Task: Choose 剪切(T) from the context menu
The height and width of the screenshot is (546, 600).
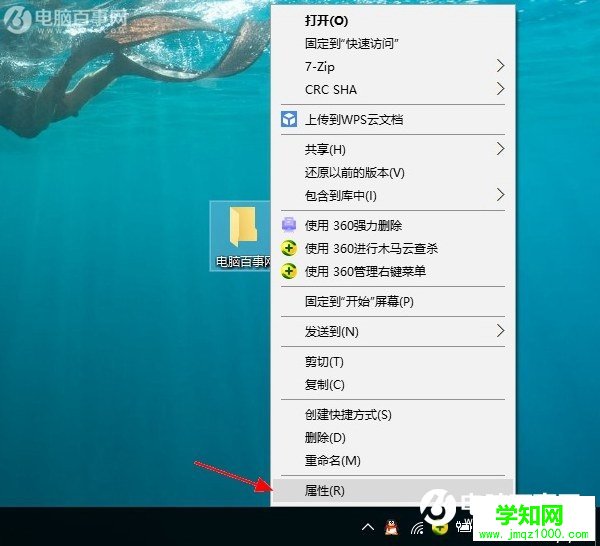Action: 393,362
